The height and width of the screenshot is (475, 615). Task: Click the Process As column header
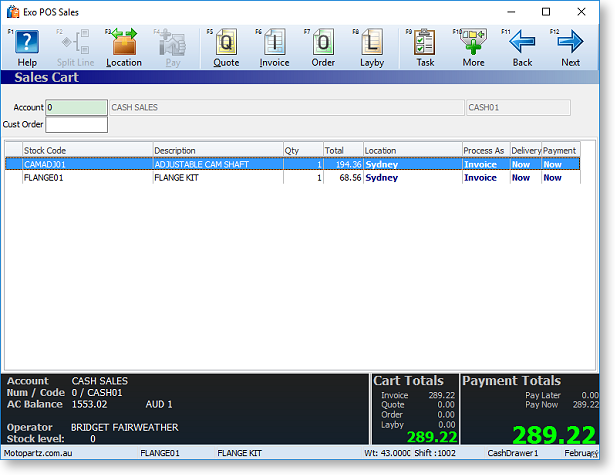coord(484,150)
